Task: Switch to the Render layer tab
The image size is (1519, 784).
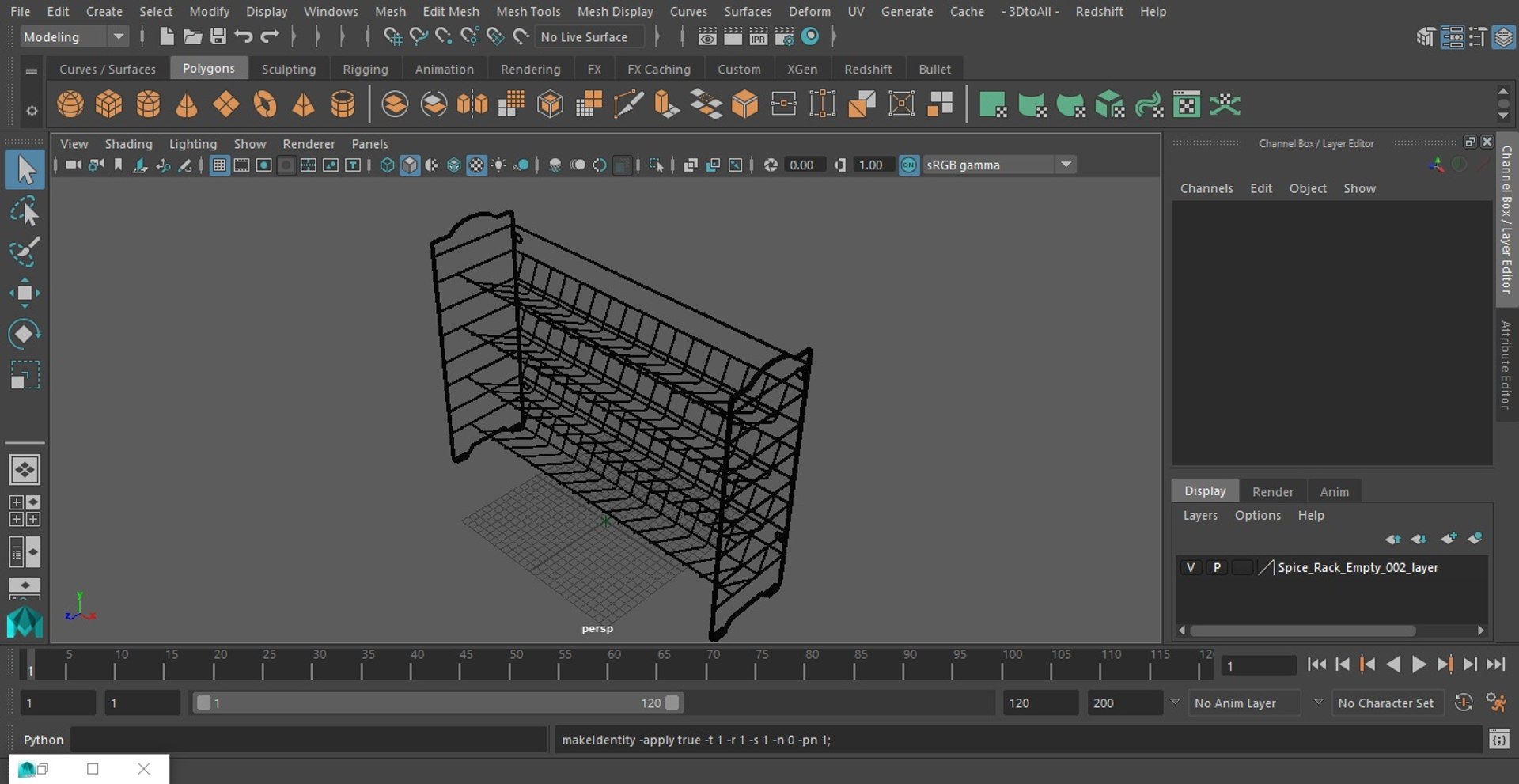Action: coord(1272,491)
